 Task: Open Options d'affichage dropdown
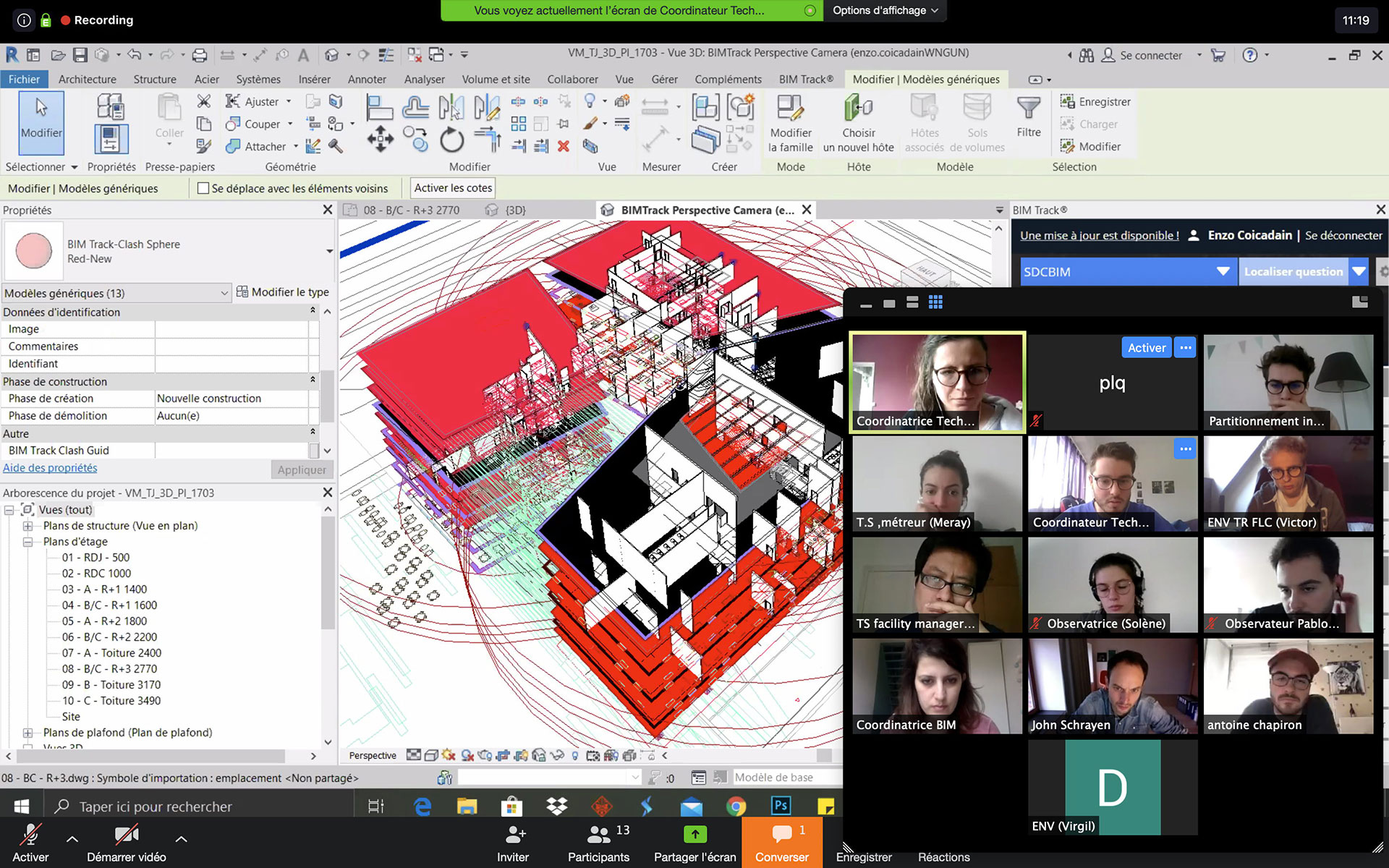885,10
